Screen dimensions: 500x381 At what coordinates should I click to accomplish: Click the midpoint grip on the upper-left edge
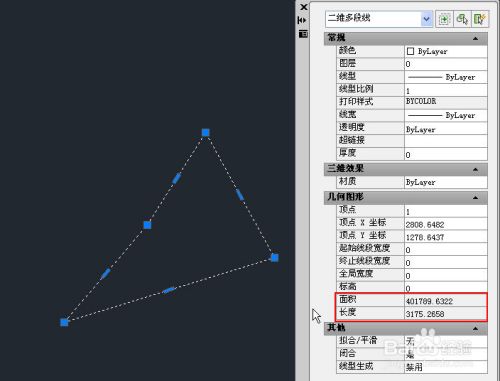(177, 178)
